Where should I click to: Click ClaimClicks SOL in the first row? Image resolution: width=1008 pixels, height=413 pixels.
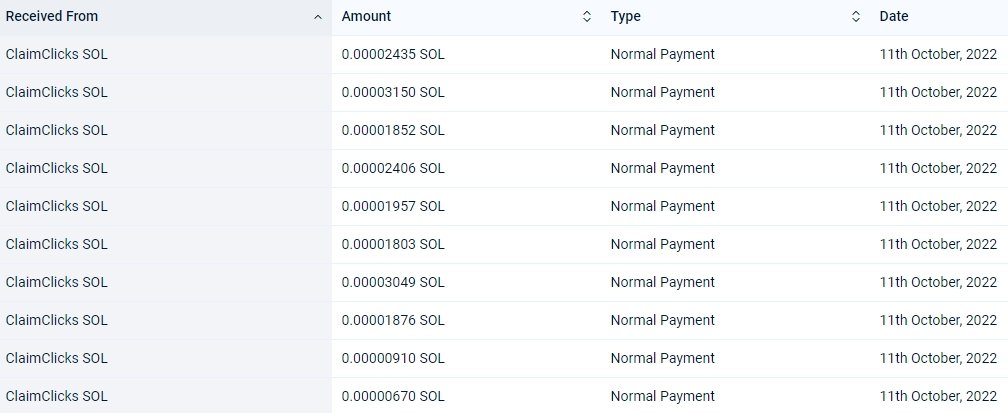[x=57, y=55]
